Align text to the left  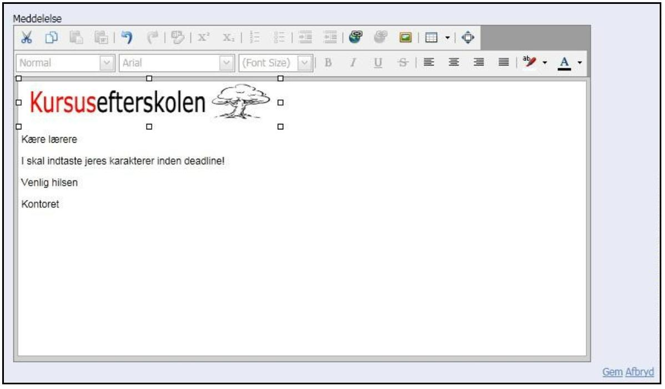pos(429,62)
